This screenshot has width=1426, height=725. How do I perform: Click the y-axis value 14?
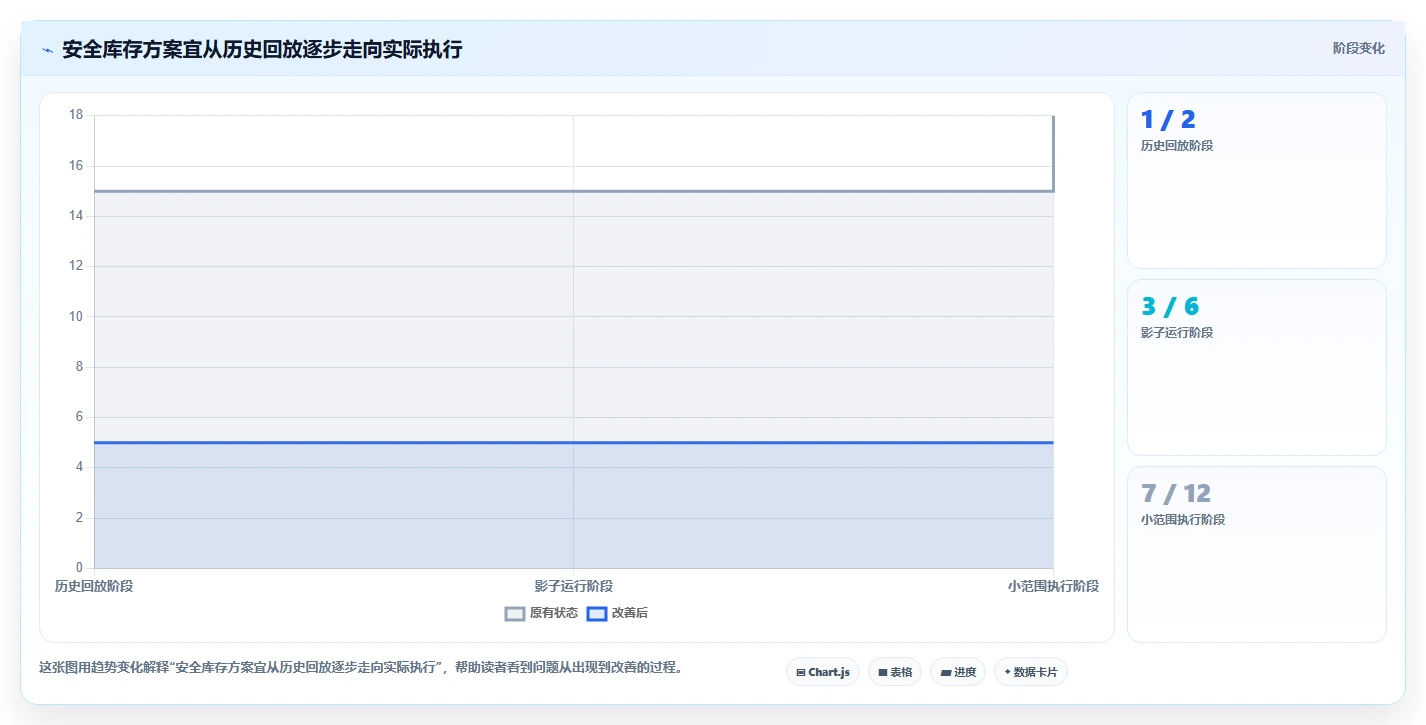click(76, 216)
